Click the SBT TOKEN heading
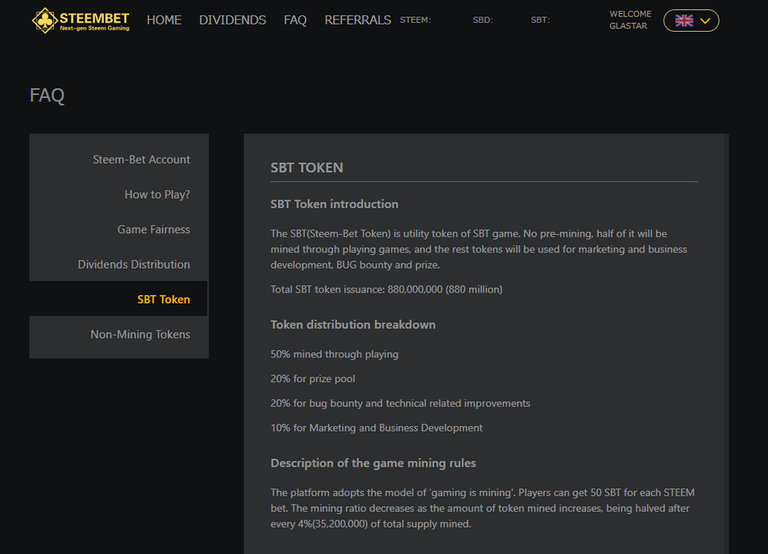This screenshot has width=768, height=554. [x=307, y=168]
